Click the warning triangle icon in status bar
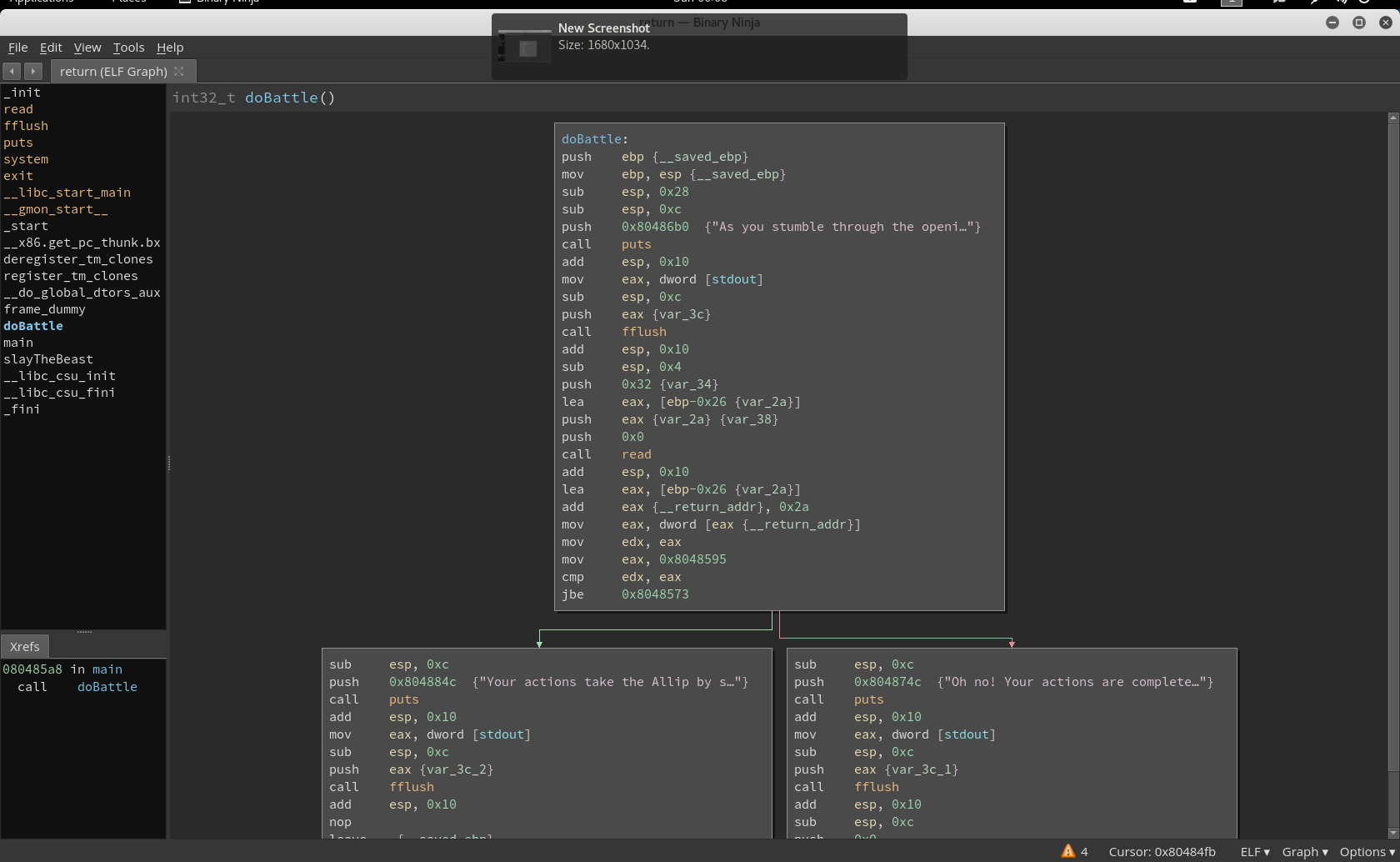This screenshot has width=1400, height=862. pos(1067,851)
